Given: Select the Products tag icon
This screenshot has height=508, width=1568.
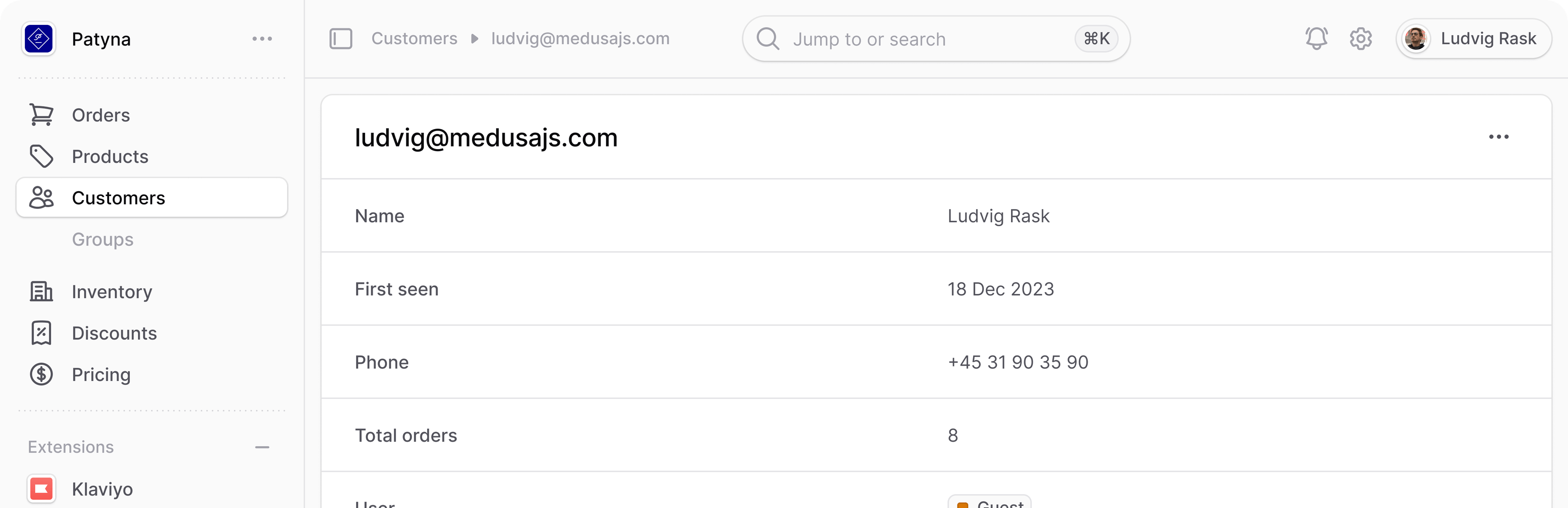Looking at the screenshot, I should (41, 156).
